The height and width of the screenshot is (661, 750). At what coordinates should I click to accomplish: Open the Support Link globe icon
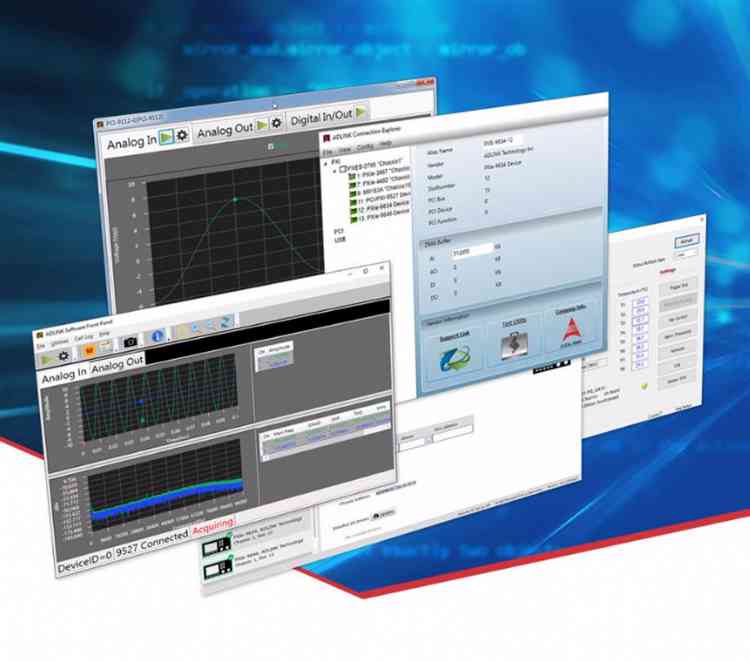click(x=455, y=358)
